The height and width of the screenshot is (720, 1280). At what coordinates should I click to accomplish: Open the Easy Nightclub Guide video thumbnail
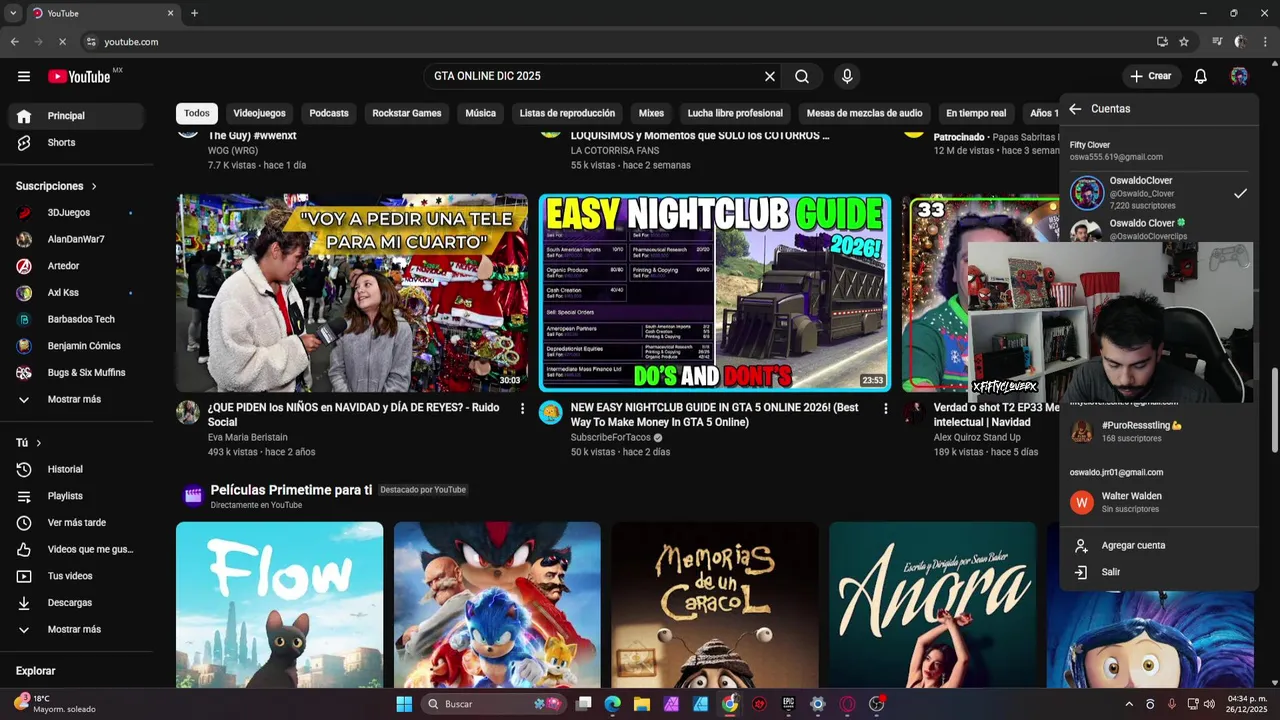(715, 293)
